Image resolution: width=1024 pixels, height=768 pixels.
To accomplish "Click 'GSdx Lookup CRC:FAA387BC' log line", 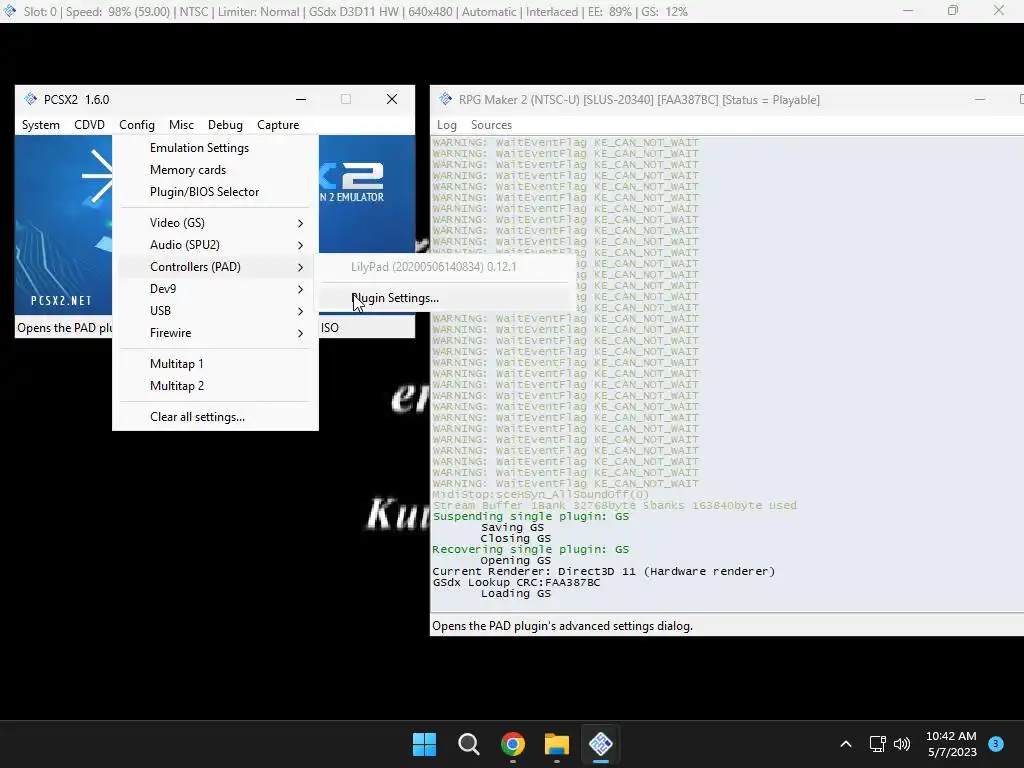I will [x=516, y=583].
